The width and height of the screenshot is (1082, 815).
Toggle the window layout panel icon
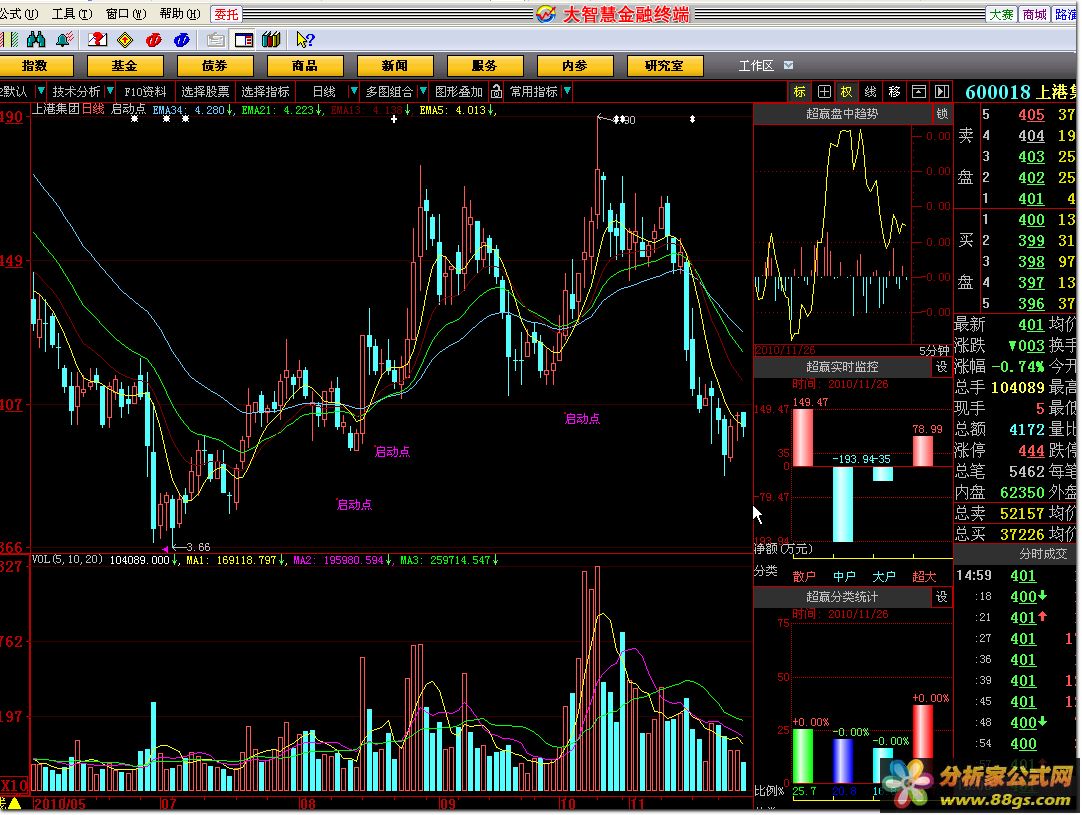(244, 39)
